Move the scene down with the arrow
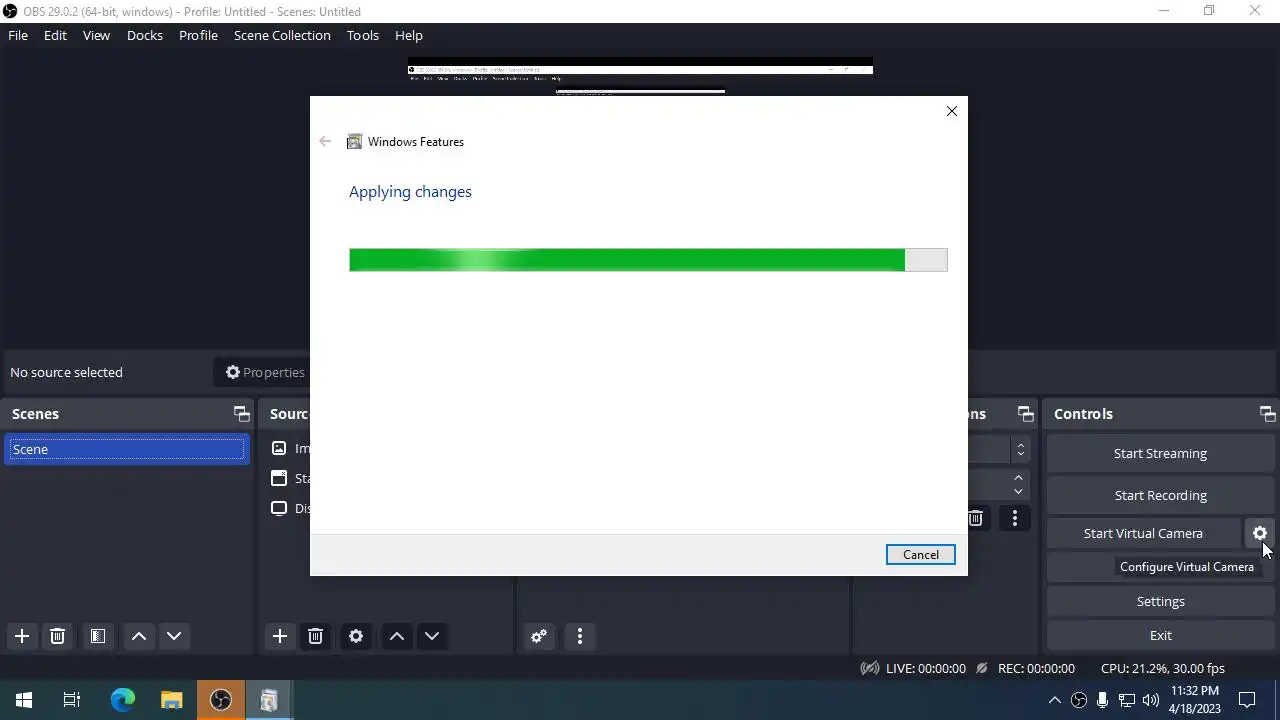Image resolution: width=1280 pixels, height=720 pixels. coord(174,636)
